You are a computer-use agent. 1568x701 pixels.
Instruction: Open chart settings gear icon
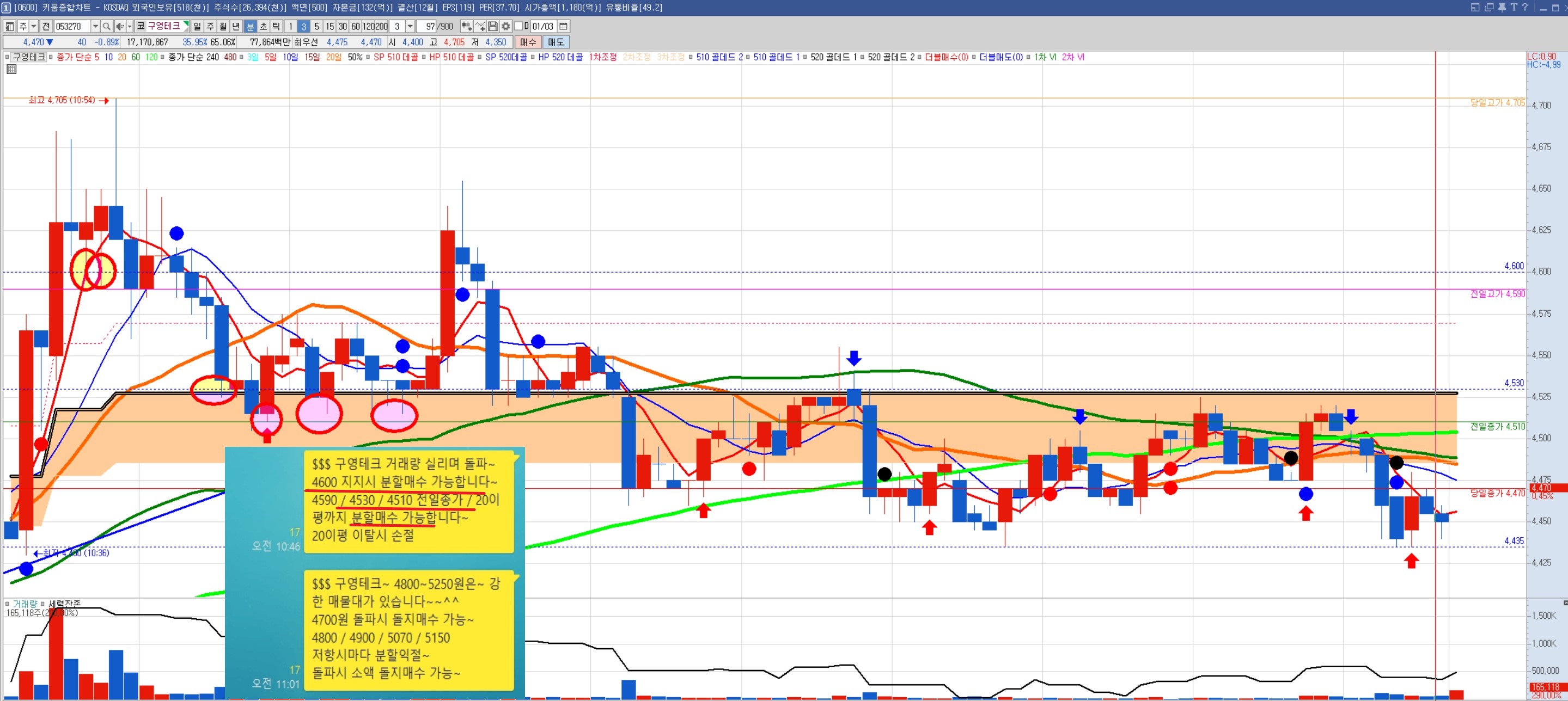point(505,26)
